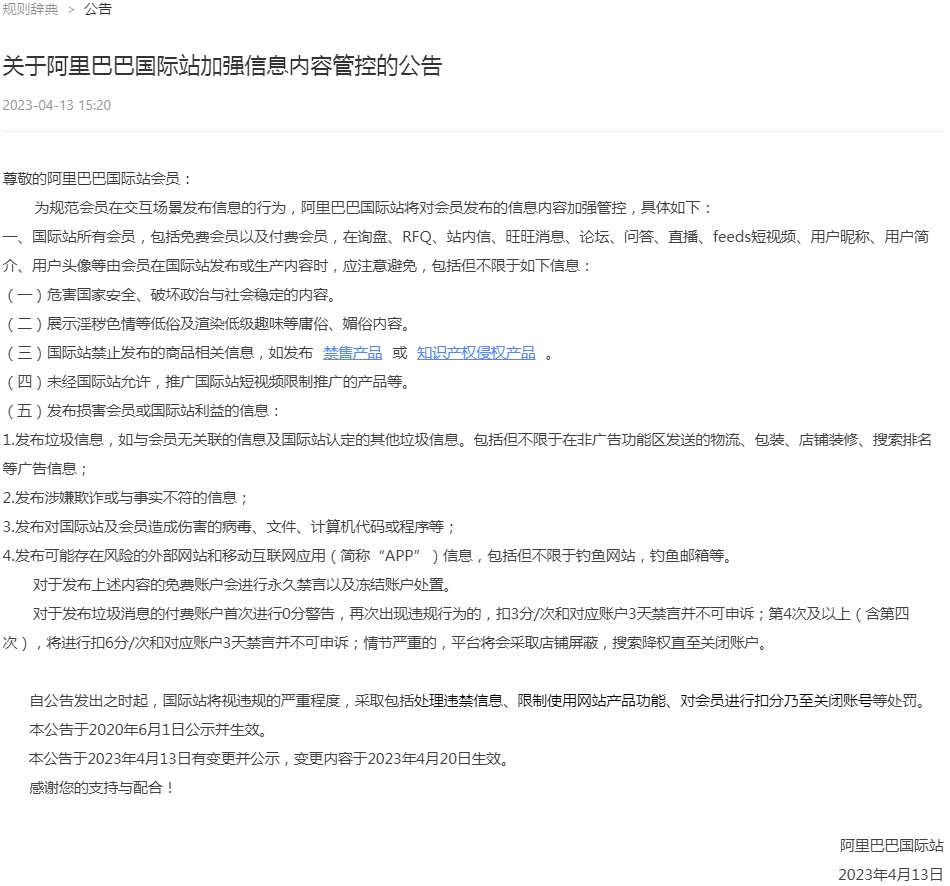Click the timestamp 2023-04-13 15:20

57,105
